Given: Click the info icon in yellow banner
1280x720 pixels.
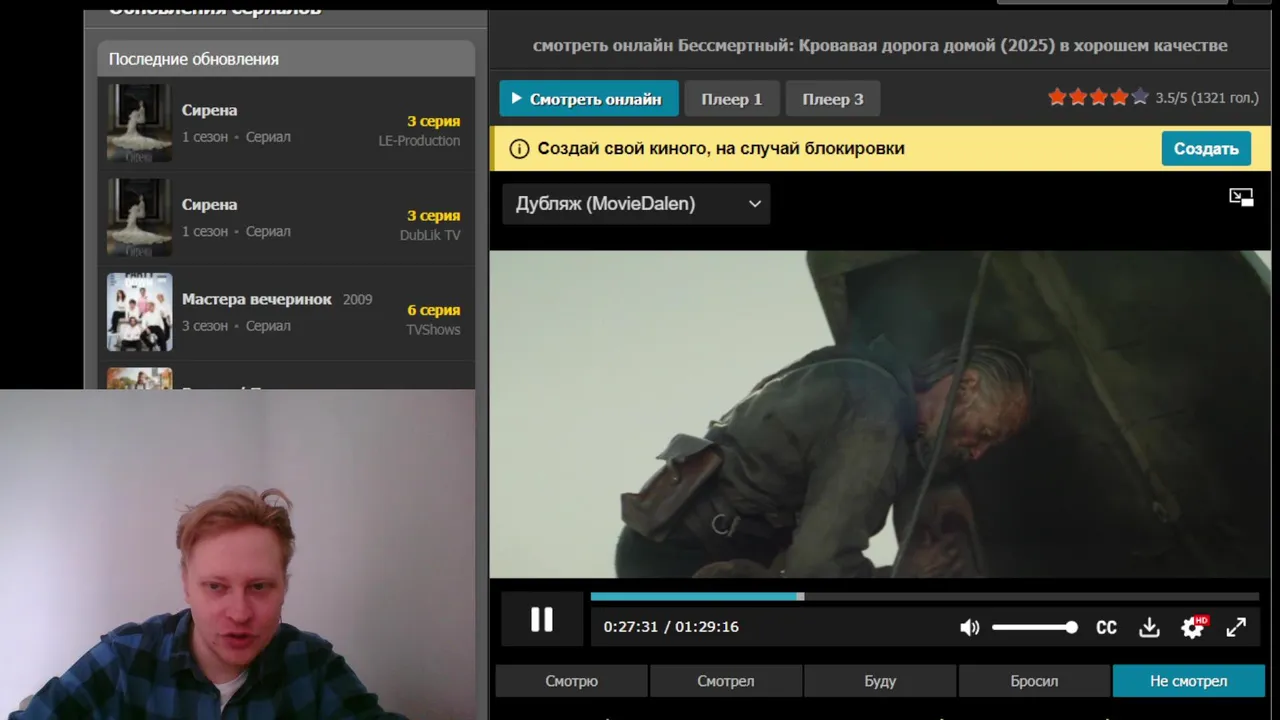Looking at the screenshot, I should pyautogui.click(x=519, y=149).
